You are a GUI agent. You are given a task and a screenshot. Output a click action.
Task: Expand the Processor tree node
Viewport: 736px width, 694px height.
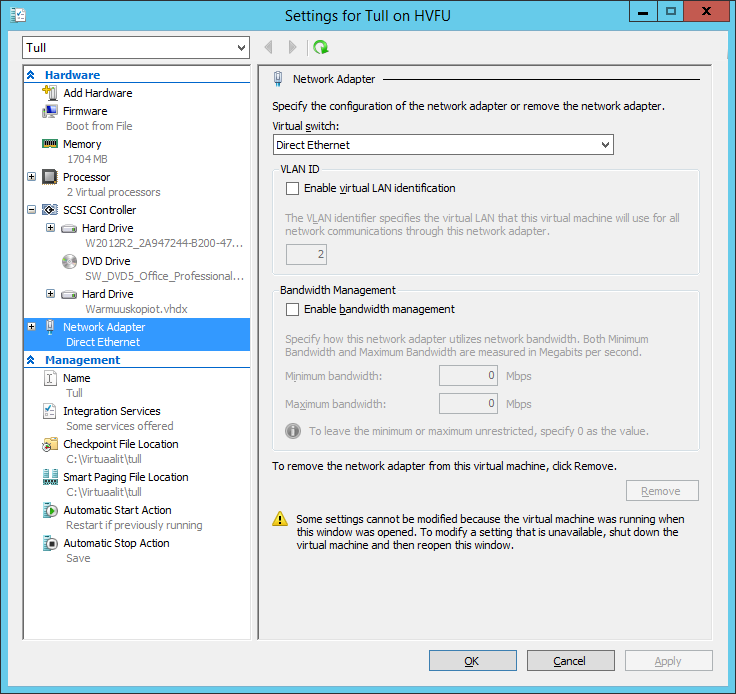[x=32, y=177]
